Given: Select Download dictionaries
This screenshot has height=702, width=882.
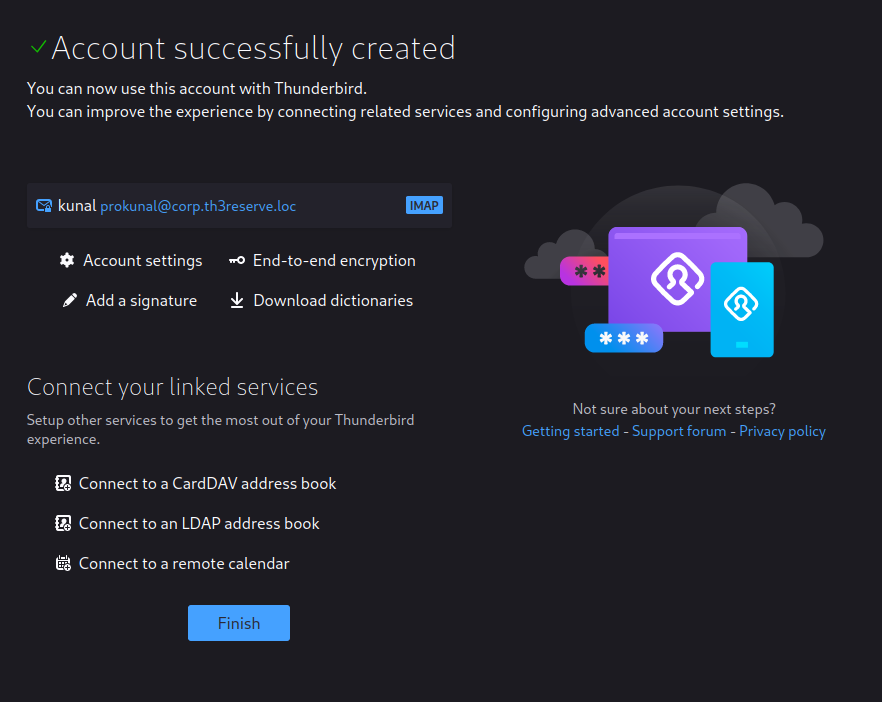Looking at the screenshot, I should click(333, 300).
